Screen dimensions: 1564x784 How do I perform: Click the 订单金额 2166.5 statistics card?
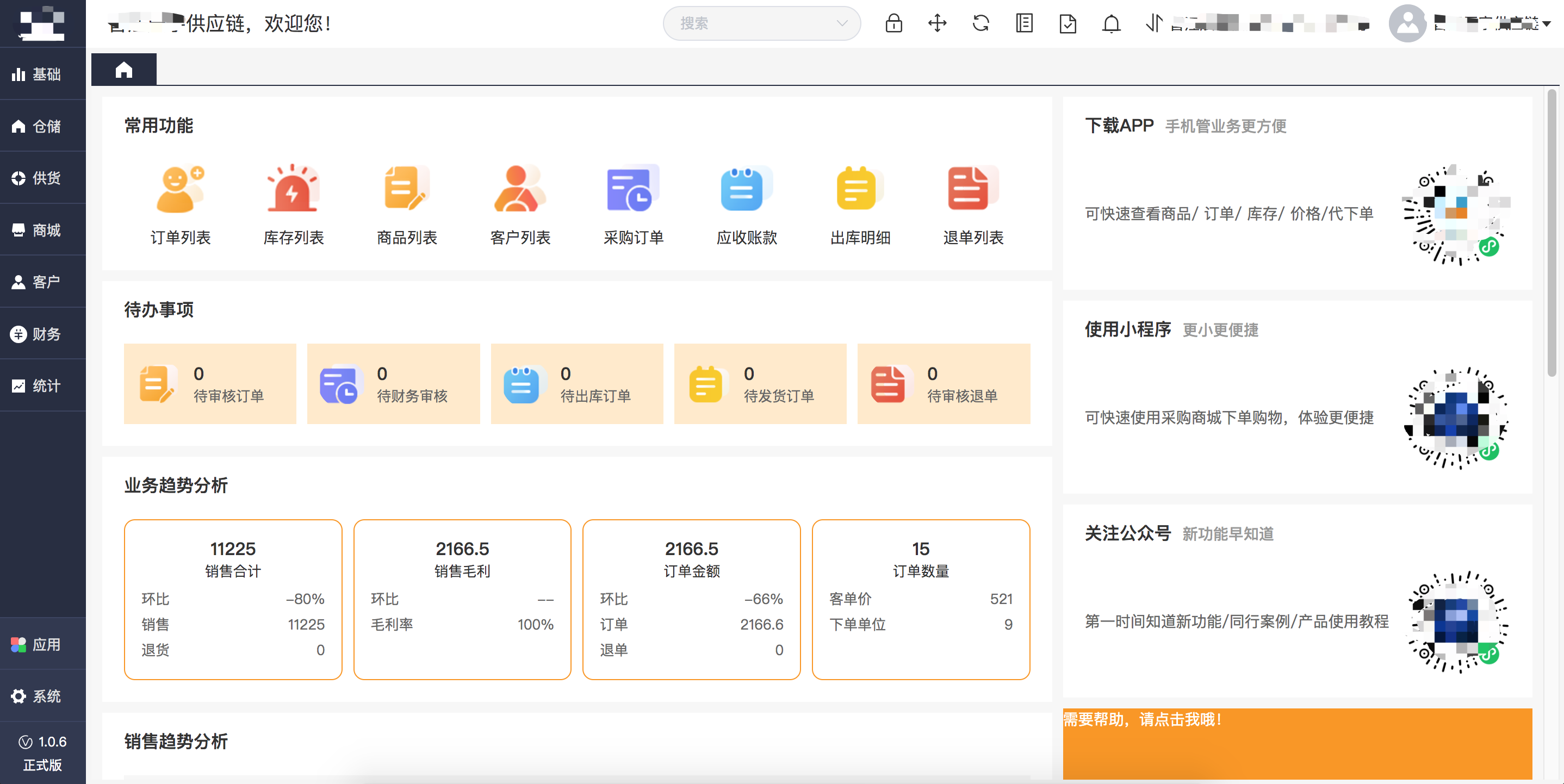tap(692, 600)
